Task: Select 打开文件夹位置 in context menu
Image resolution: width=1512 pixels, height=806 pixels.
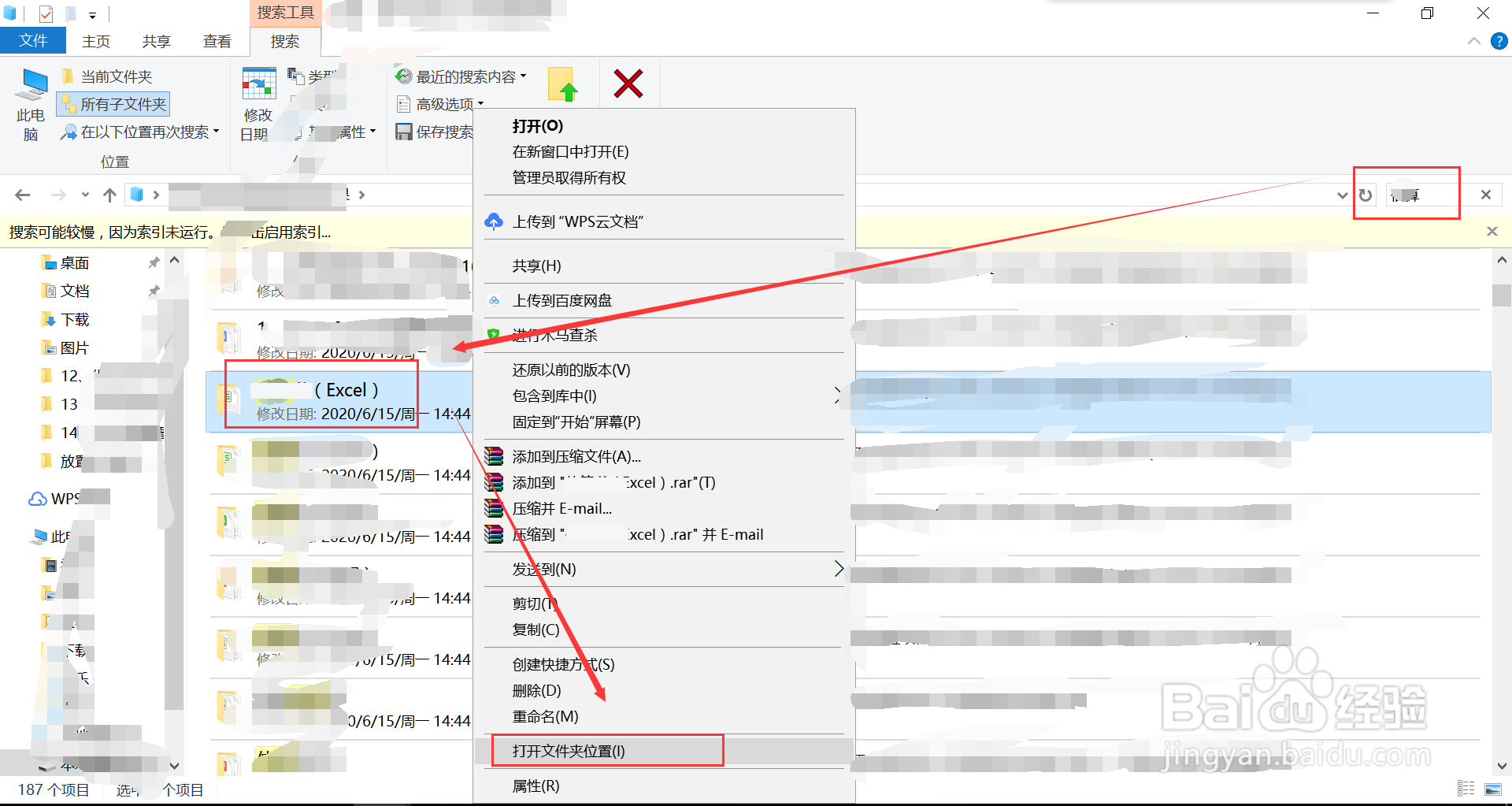Action: click(568, 751)
